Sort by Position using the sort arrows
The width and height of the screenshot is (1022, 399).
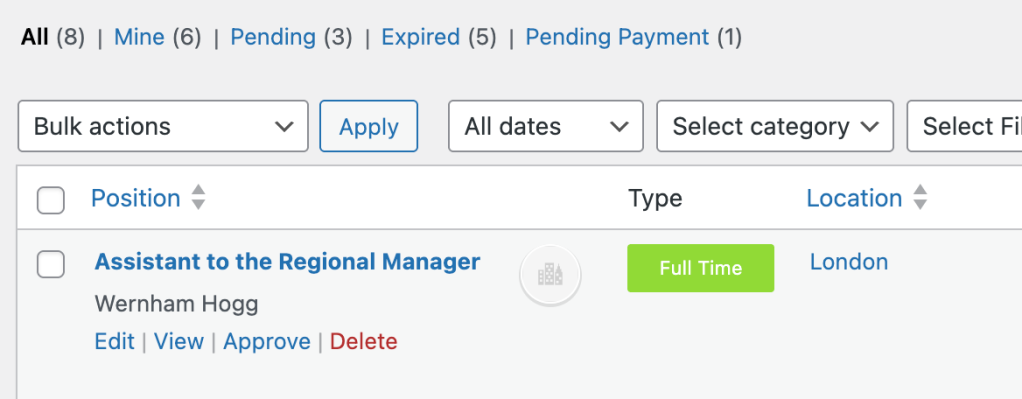(199, 198)
